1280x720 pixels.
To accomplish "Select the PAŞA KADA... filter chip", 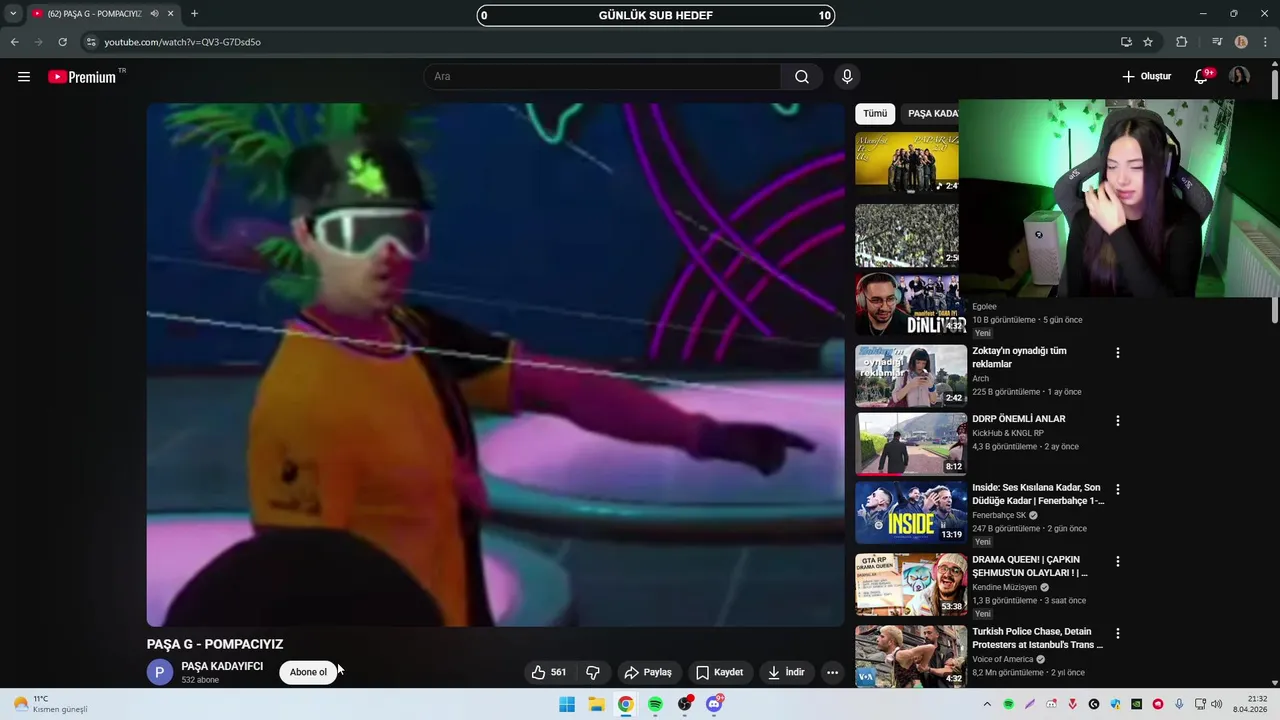I will pos(931,114).
